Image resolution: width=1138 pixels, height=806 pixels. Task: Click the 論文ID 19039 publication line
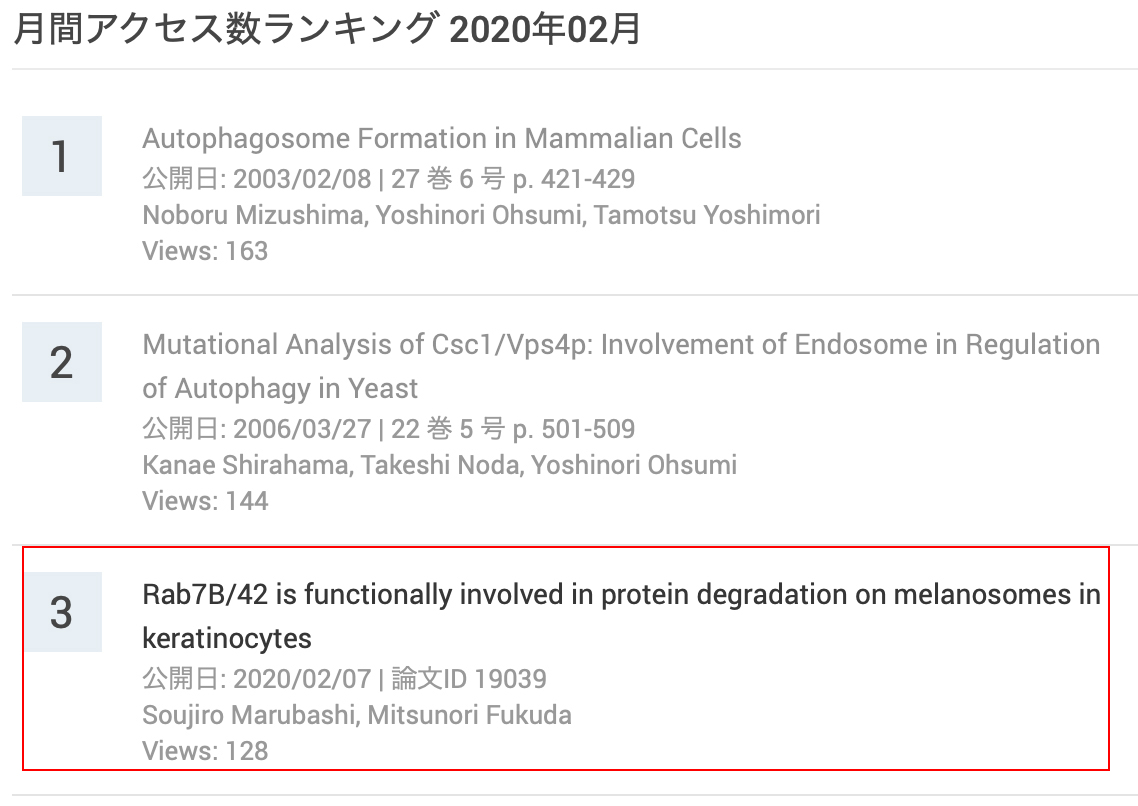click(x=345, y=680)
